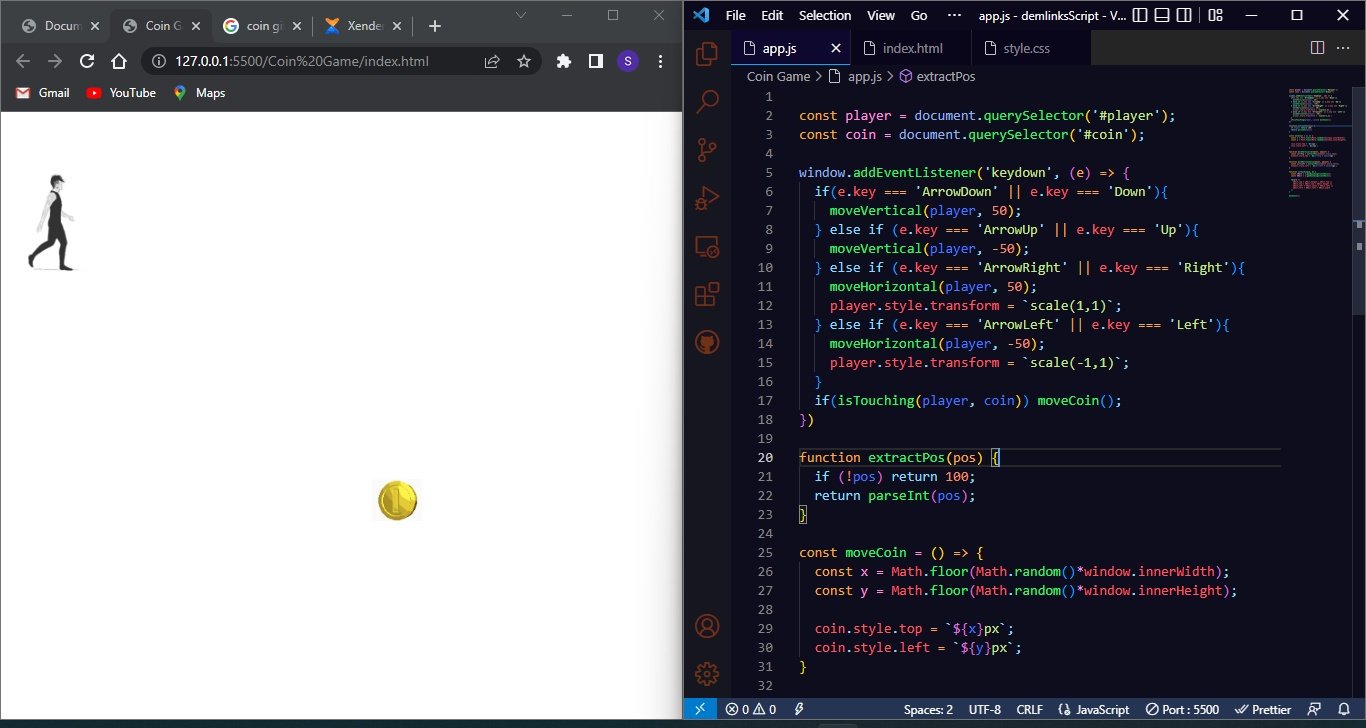The width and height of the screenshot is (1366, 728).
Task: Open the Go menu in the menu bar
Action: coord(918,15)
